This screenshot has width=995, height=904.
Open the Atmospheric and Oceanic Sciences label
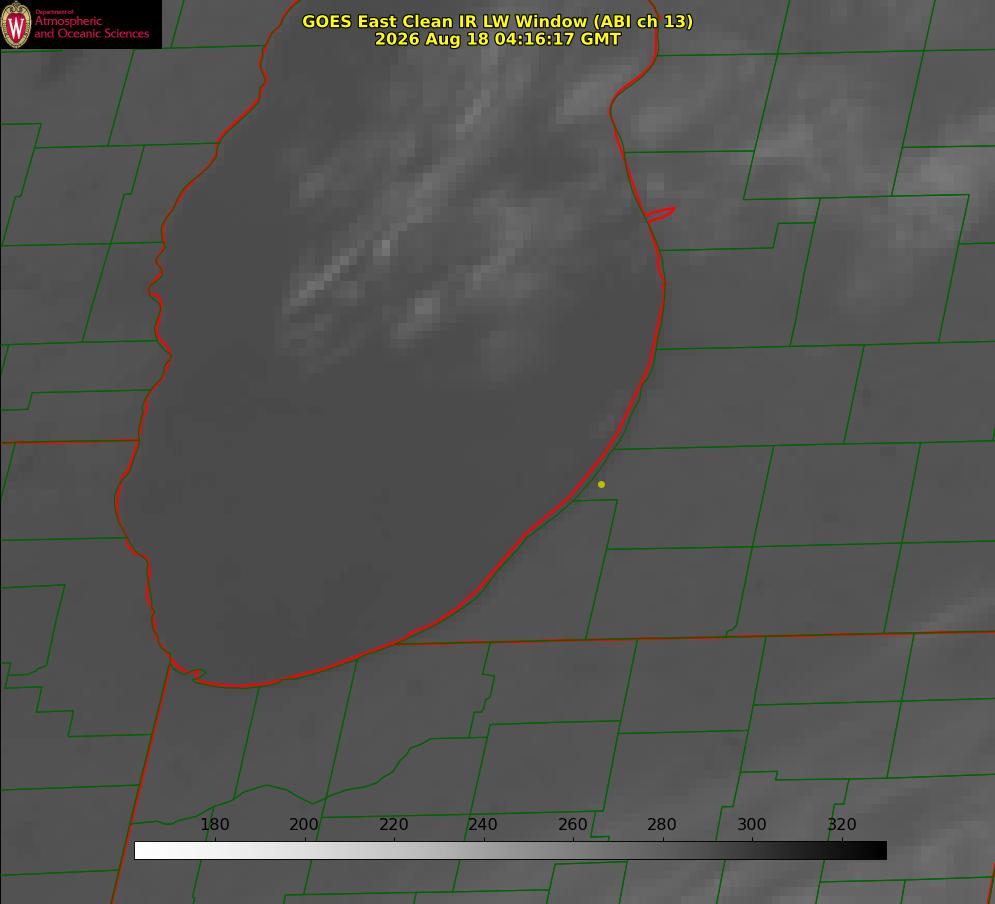pos(91,27)
